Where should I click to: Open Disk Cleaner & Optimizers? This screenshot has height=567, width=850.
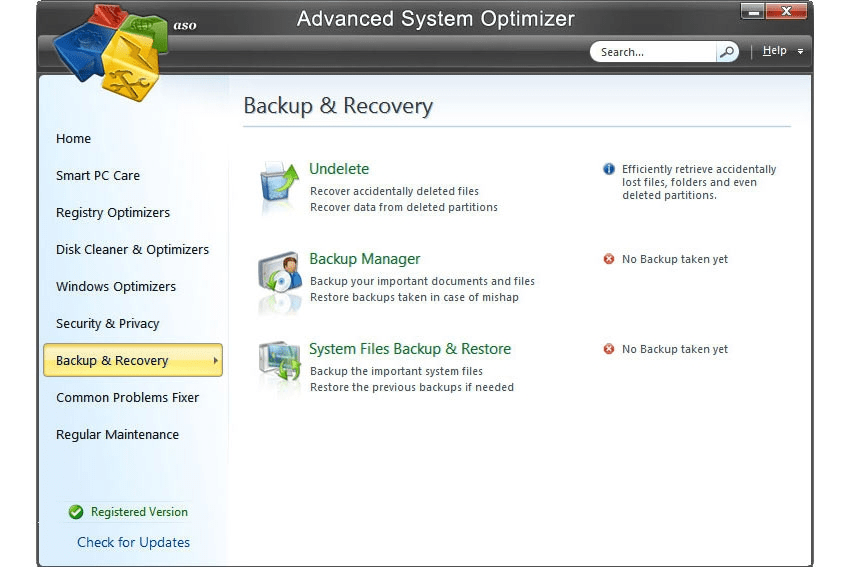point(132,249)
